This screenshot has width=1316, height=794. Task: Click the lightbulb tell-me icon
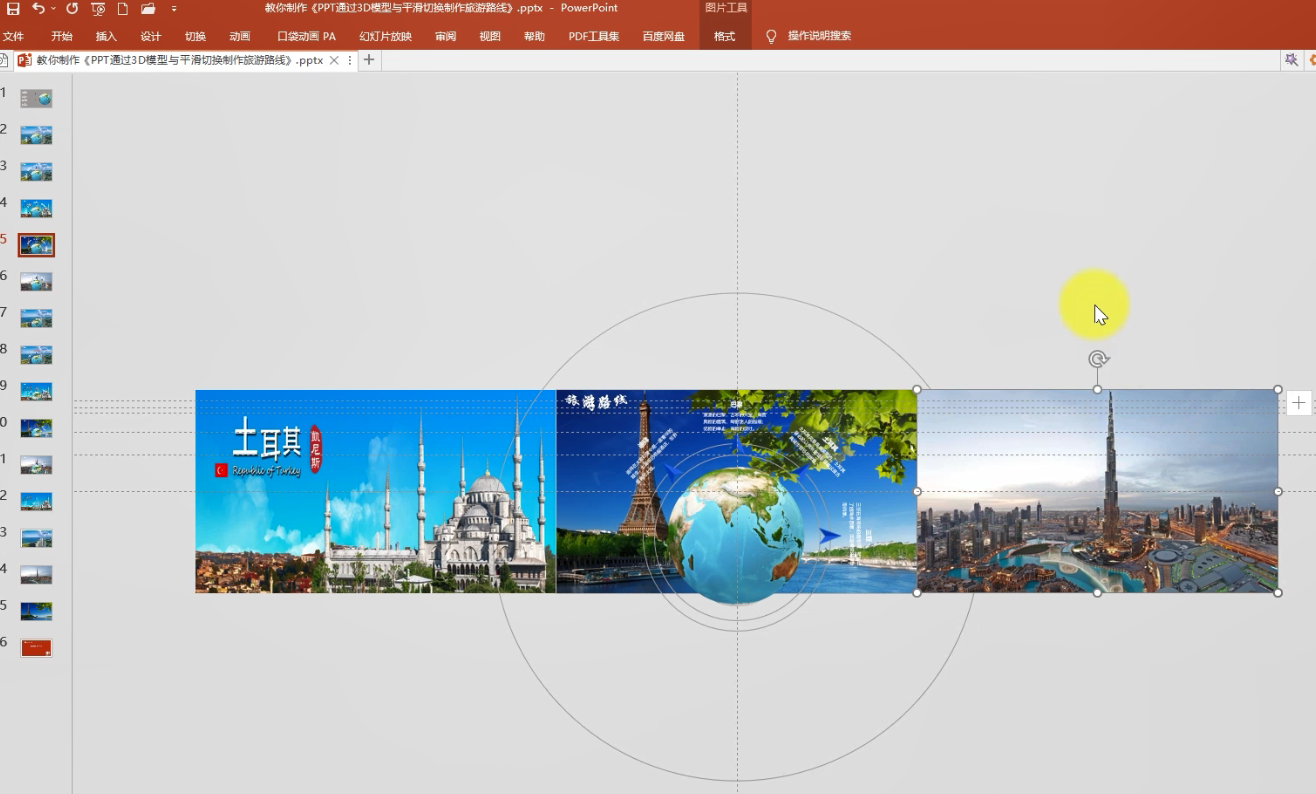tap(771, 36)
